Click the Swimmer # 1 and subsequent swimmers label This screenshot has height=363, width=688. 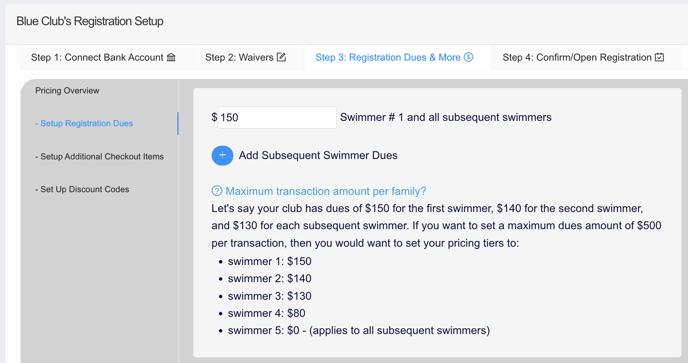pyautogui.click(x=446, y=117)
